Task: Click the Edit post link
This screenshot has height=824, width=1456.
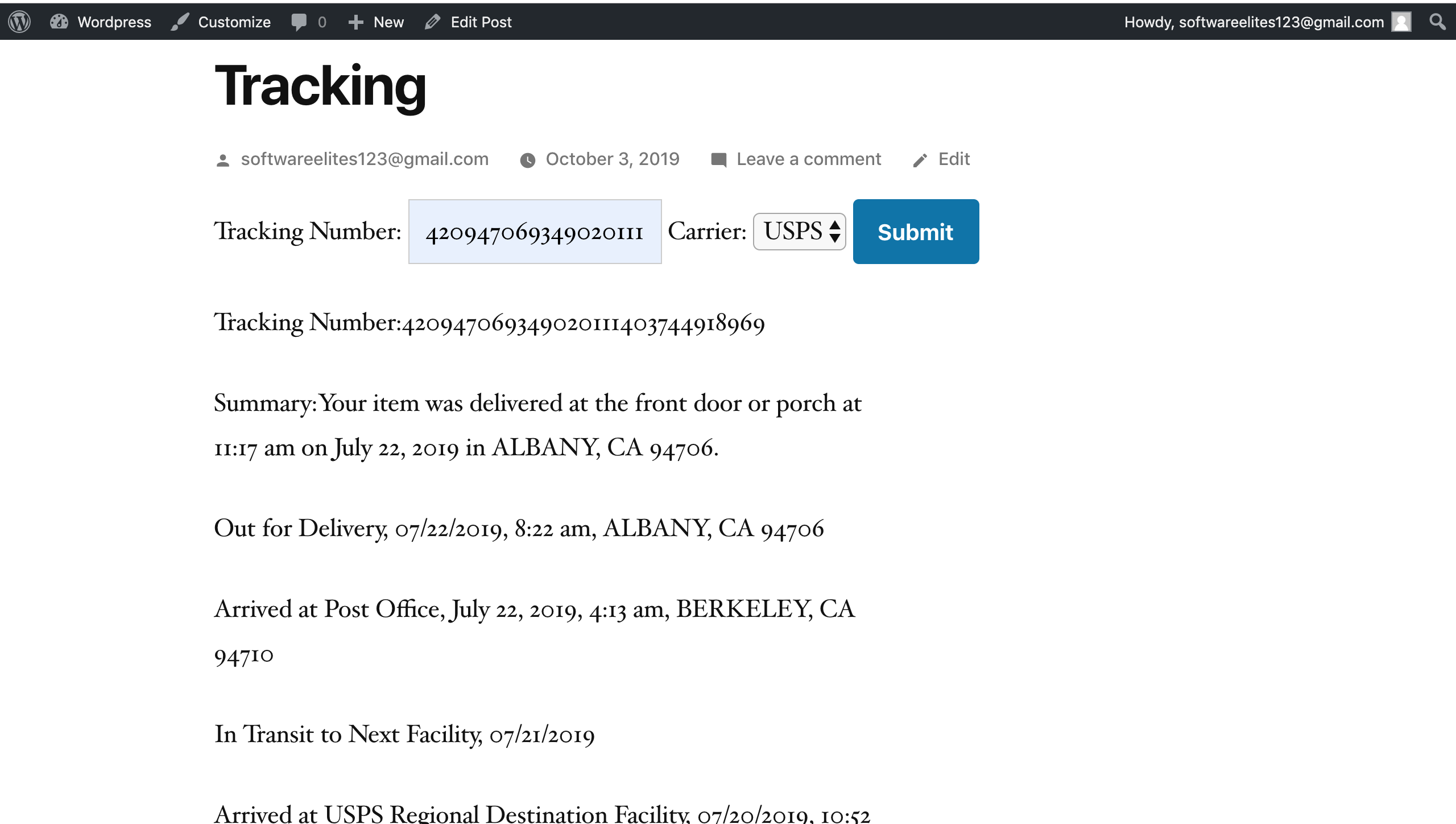Action: [954, 159]
